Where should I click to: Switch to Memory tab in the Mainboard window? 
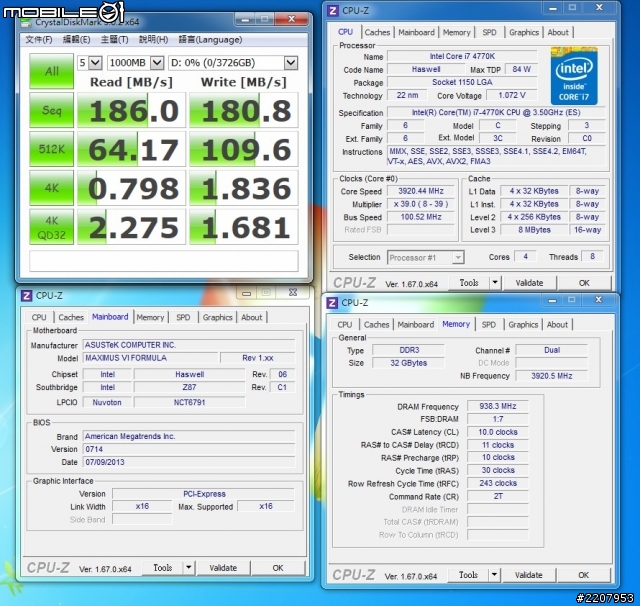pos(150,317)
